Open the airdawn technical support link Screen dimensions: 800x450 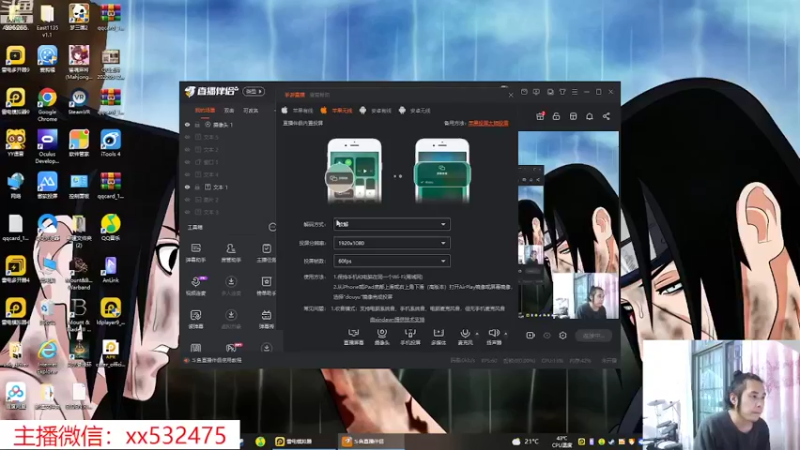(x=397, y=319)
